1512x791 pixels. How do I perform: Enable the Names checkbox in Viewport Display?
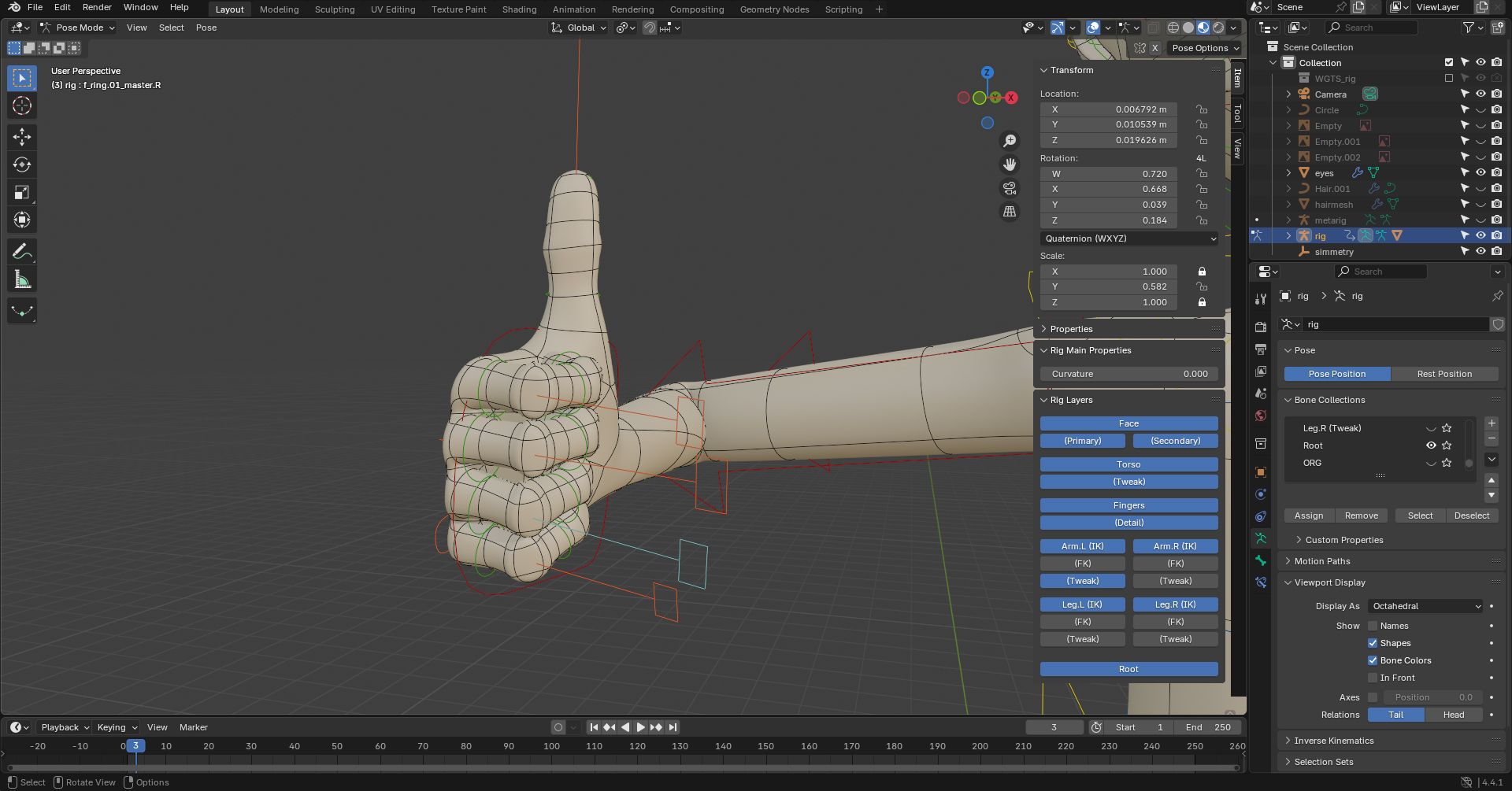click(x=1373, y=626)
